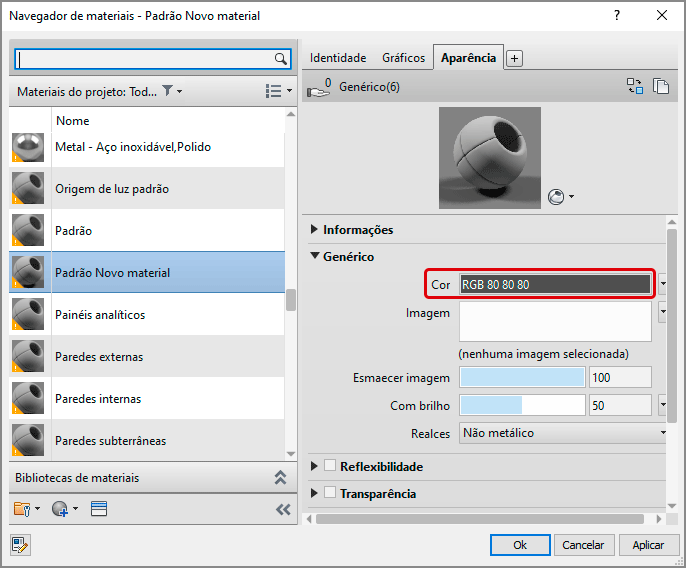Click the search magnifier icon

(280, 59)
